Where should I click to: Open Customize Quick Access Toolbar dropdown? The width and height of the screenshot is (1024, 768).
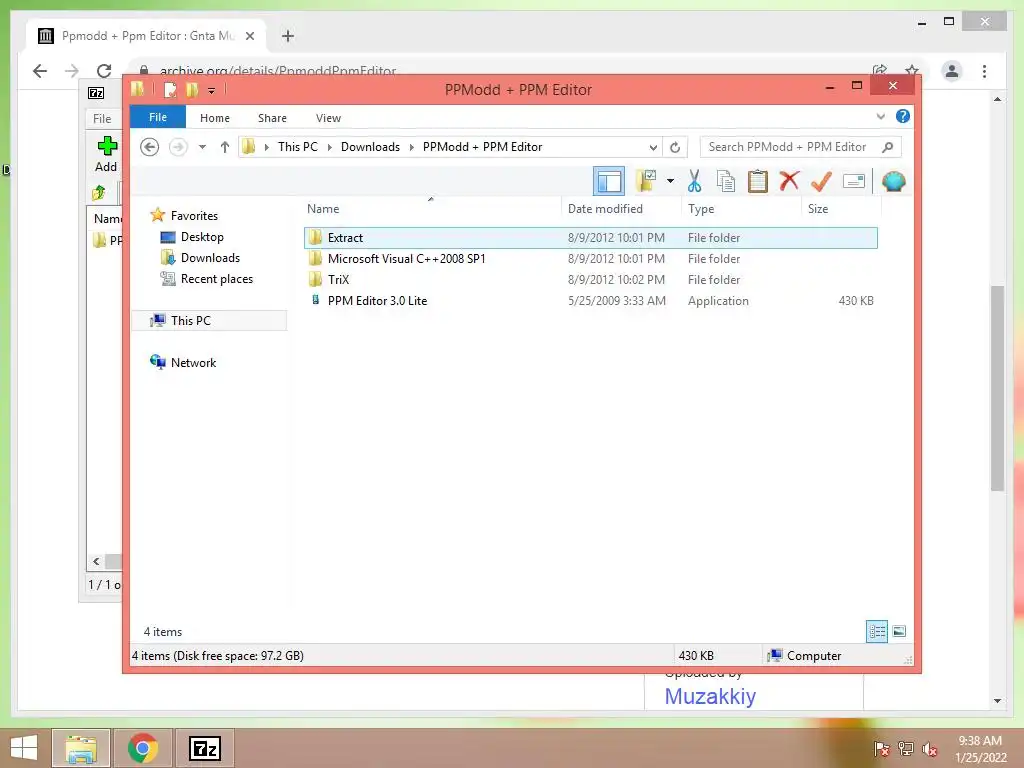point(212,91)
